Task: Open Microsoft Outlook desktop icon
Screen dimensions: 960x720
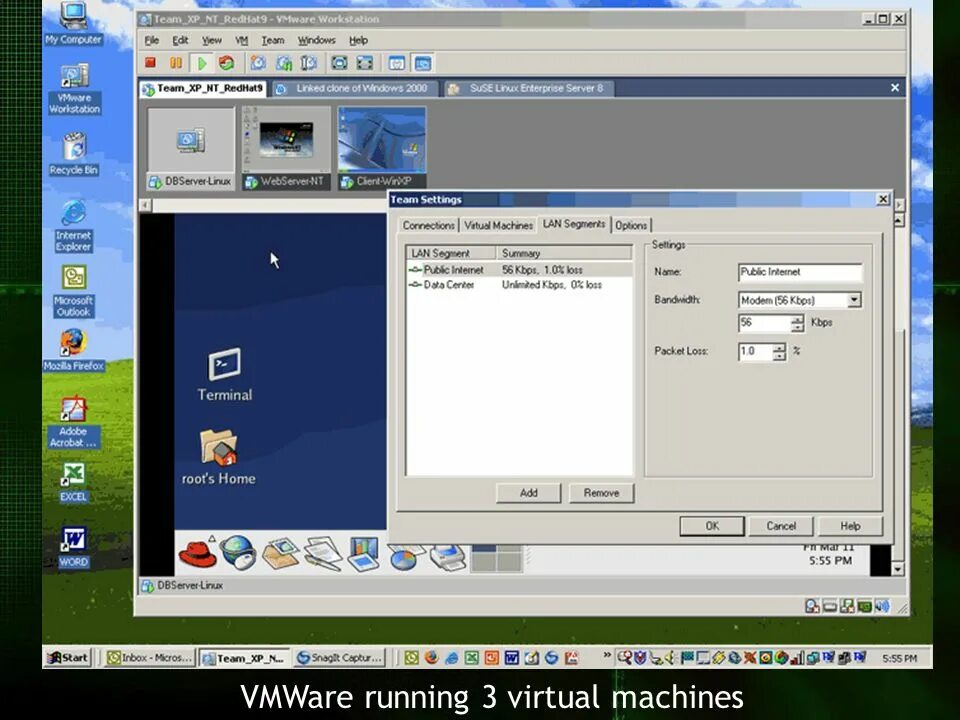Action: pos(73,292)
